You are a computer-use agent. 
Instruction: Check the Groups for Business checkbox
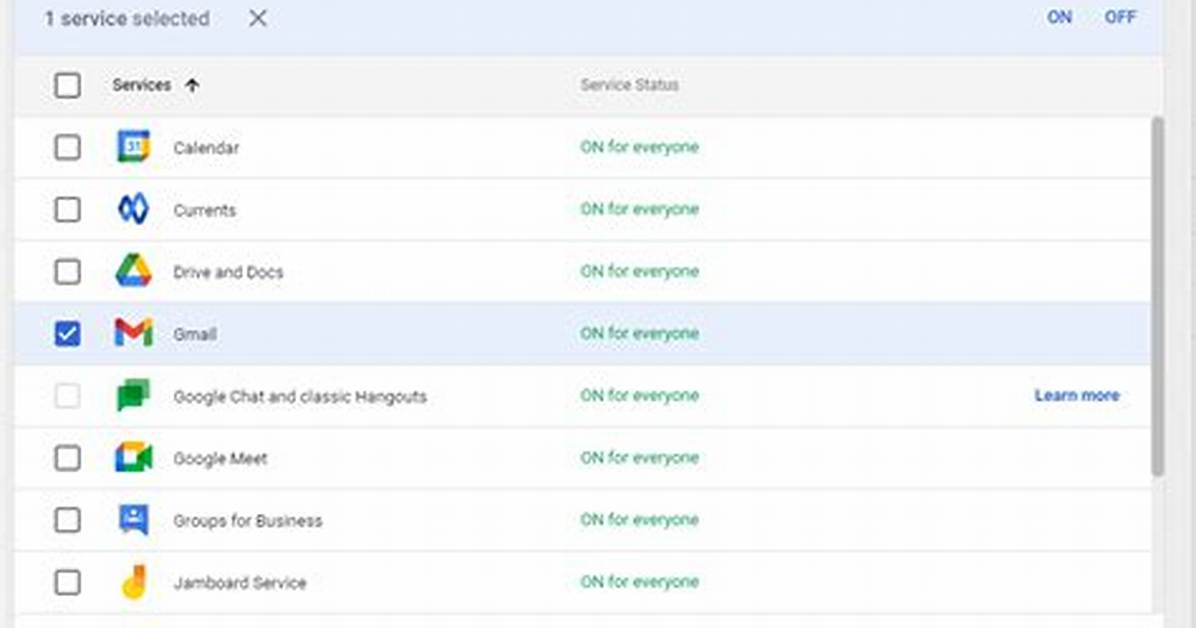click(x=67, y=520)
